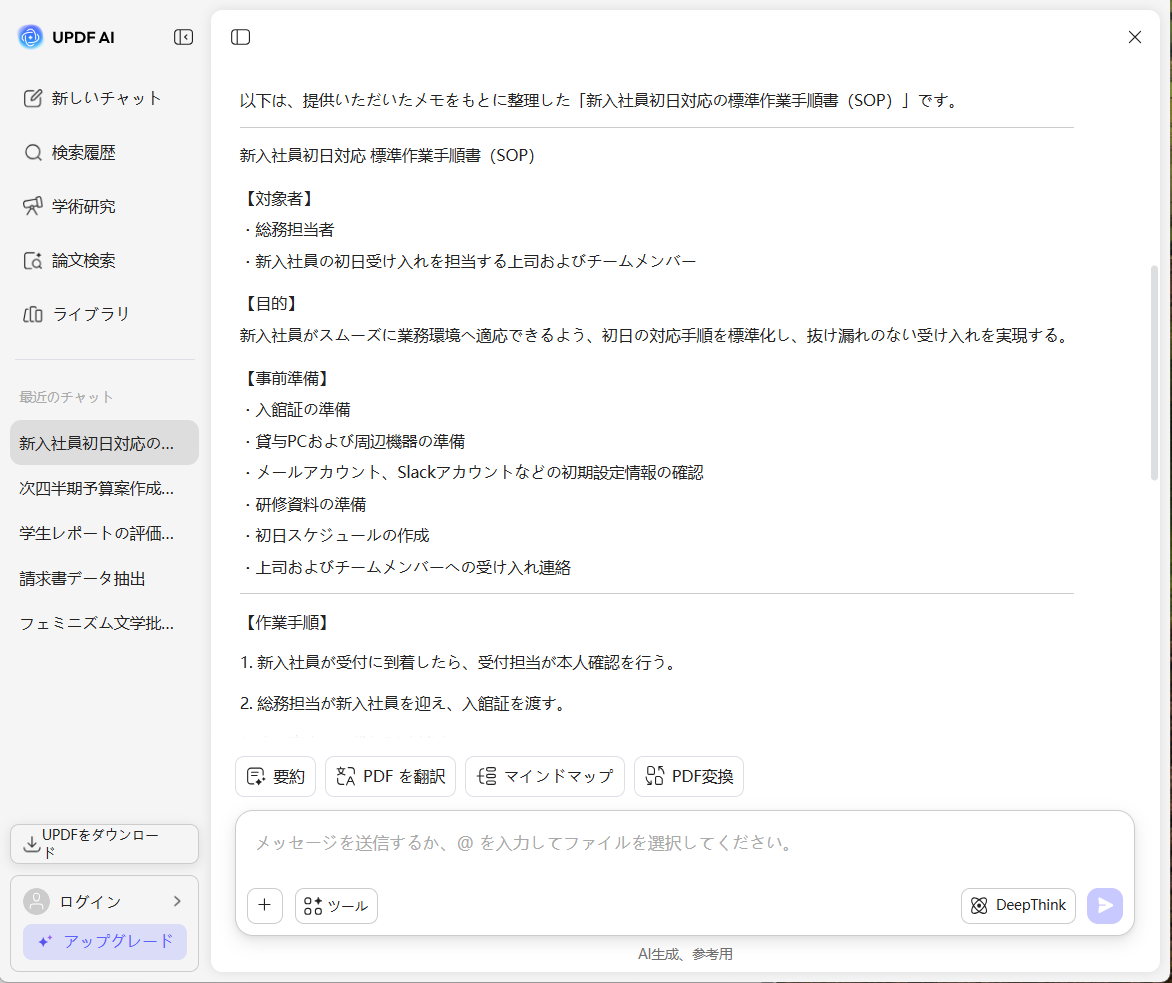
Task: Select the 学術研究 feature
Action: (x=85, y=206)
